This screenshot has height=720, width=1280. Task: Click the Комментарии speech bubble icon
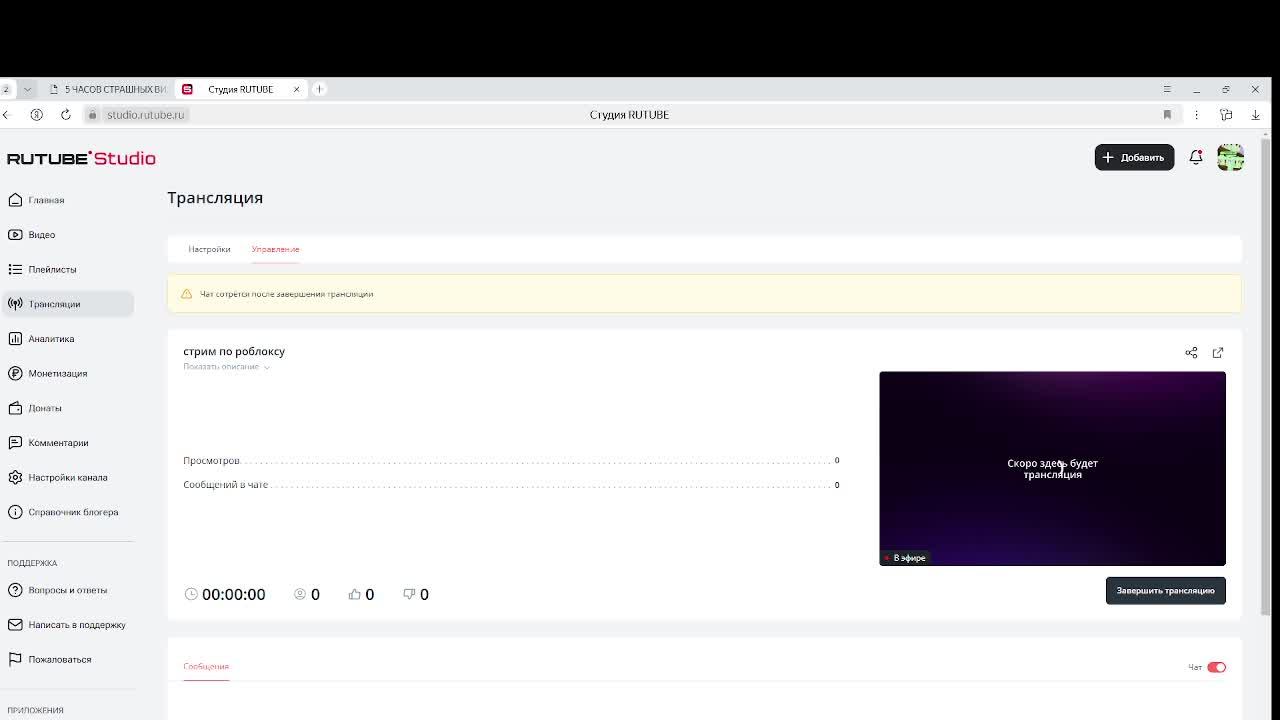pos(15,443)
